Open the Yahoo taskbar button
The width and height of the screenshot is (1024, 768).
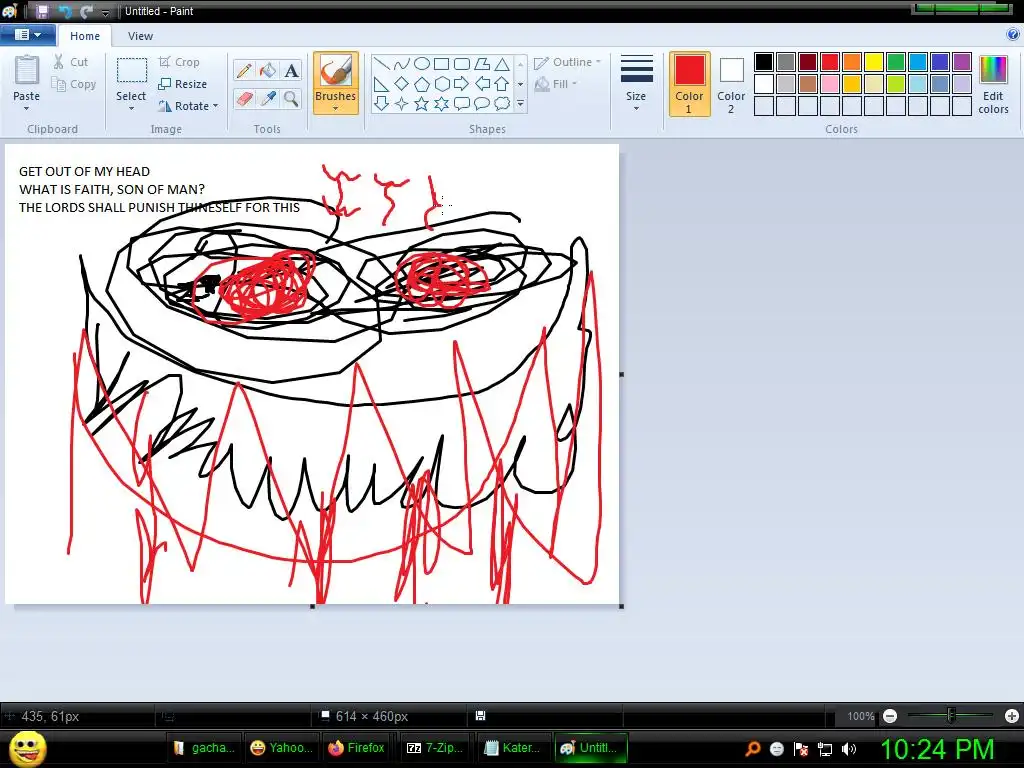pyautogui.click(x=281, y=748)
